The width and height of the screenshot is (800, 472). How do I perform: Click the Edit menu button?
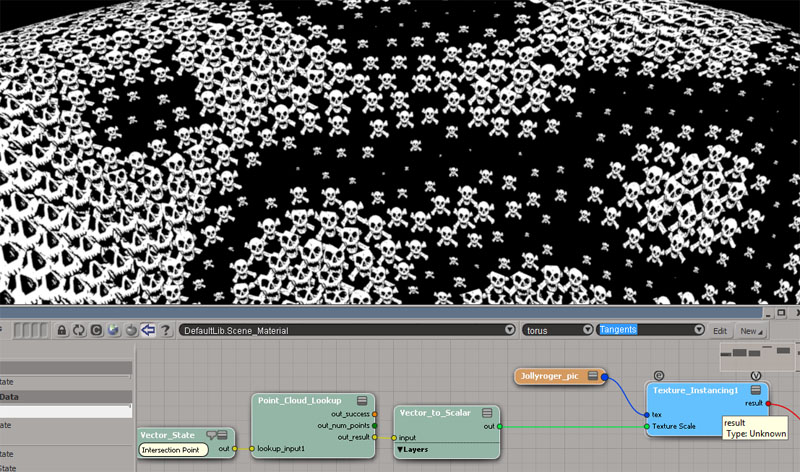[719, 330]
